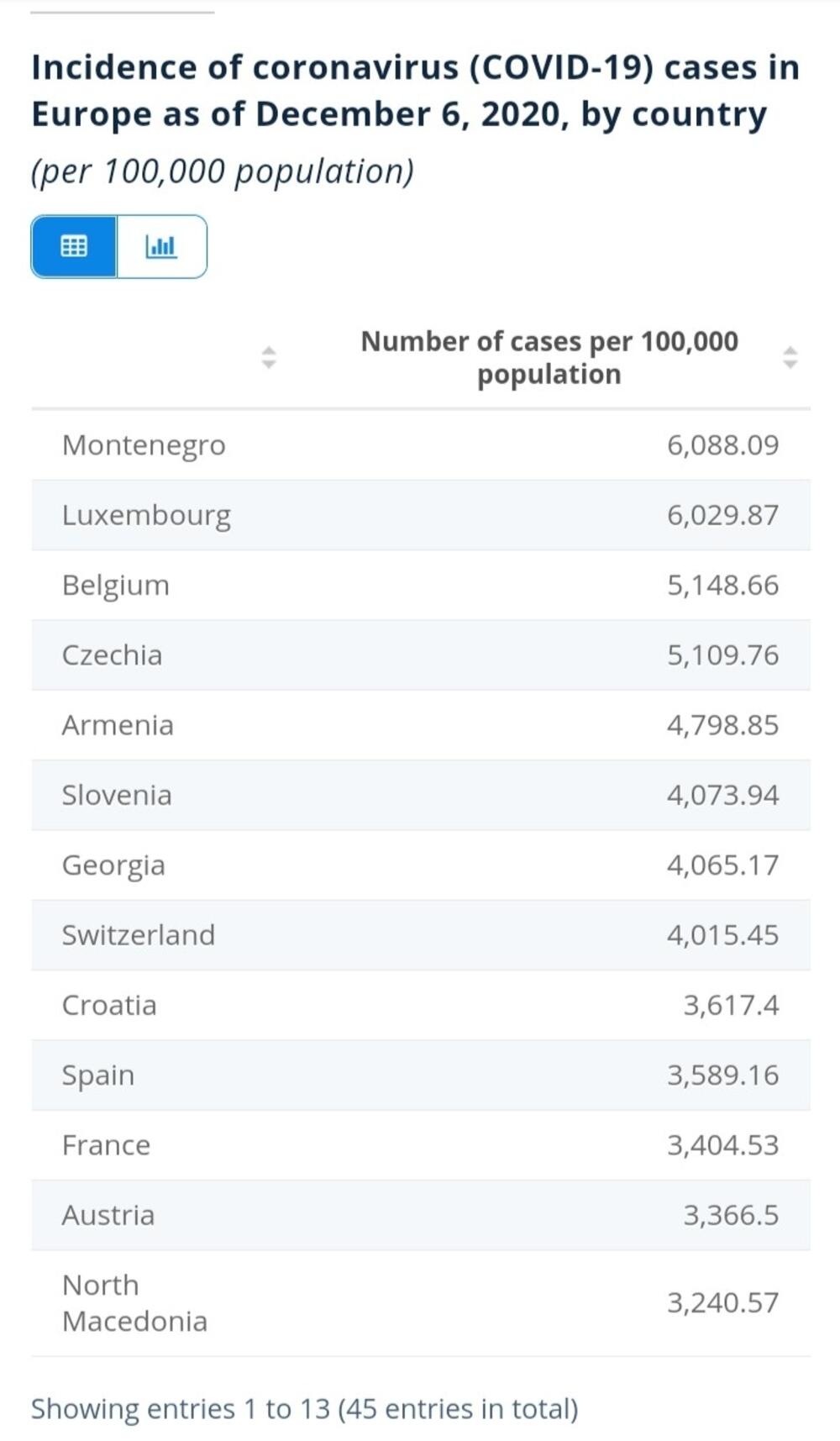Switch to table view icon
840x1441 pixels.
[x=74, y=246]
